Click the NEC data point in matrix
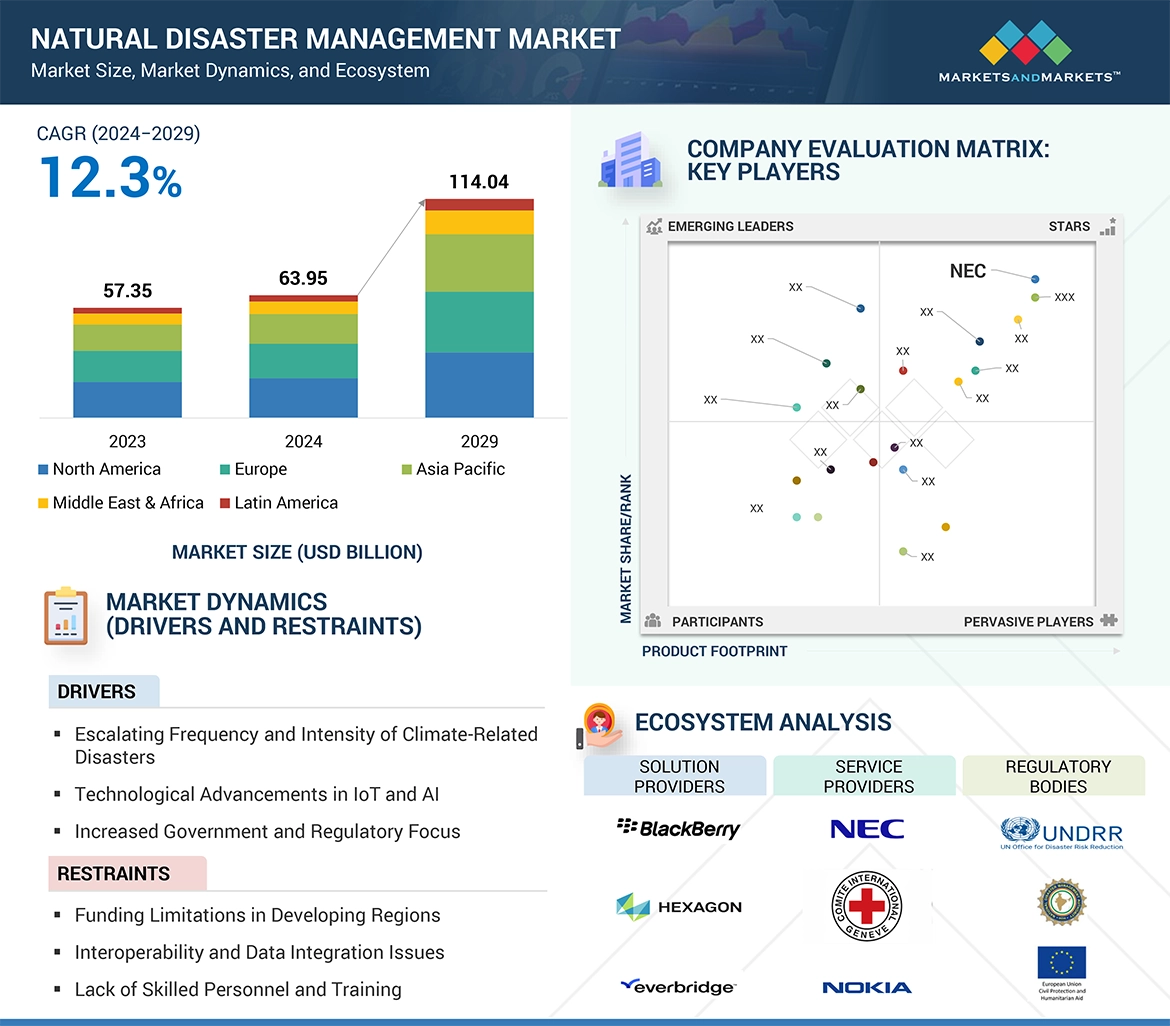The image size is (1170, 1026). pyautogui.click(x=1035, y=279)
